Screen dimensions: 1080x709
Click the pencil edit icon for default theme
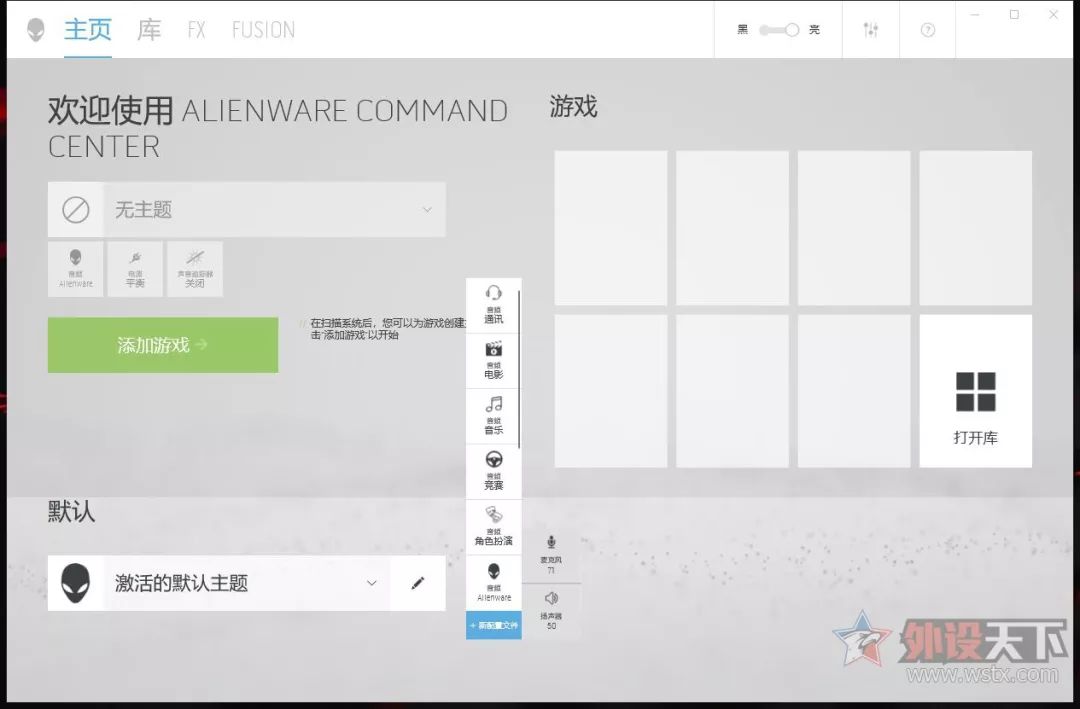(x=418, y=583)
